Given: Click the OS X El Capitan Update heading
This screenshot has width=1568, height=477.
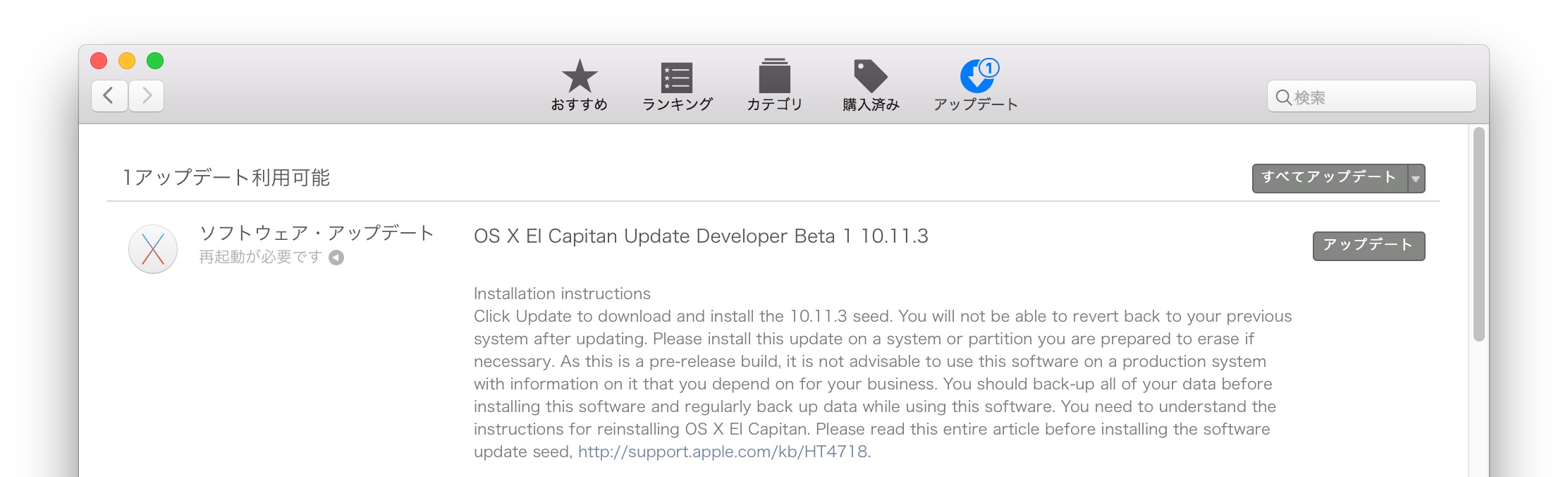Looking at the screenshot, I should (x=701, y=236).
